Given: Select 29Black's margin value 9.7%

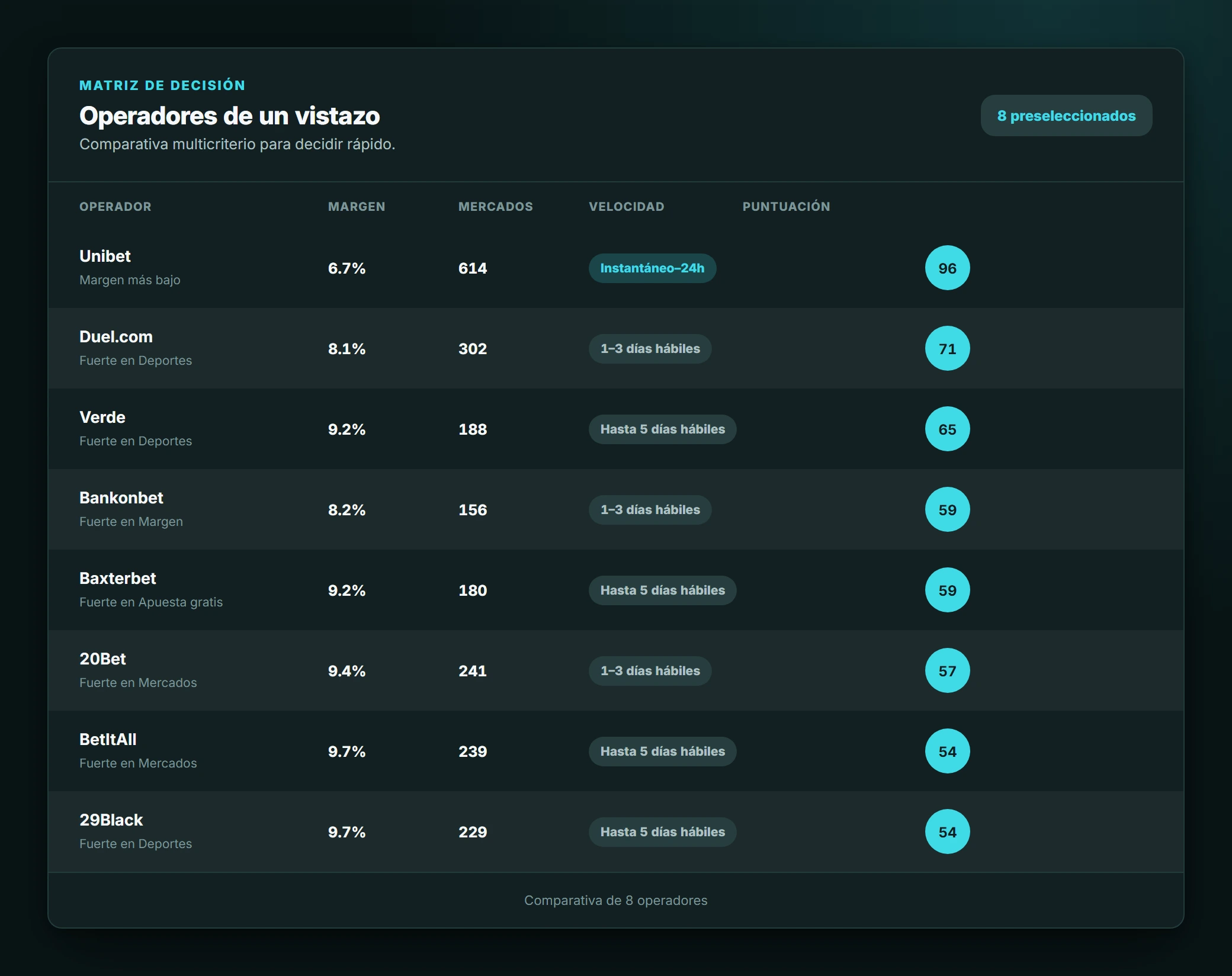Looking at the screenshot, I should (x=346, y=832).
